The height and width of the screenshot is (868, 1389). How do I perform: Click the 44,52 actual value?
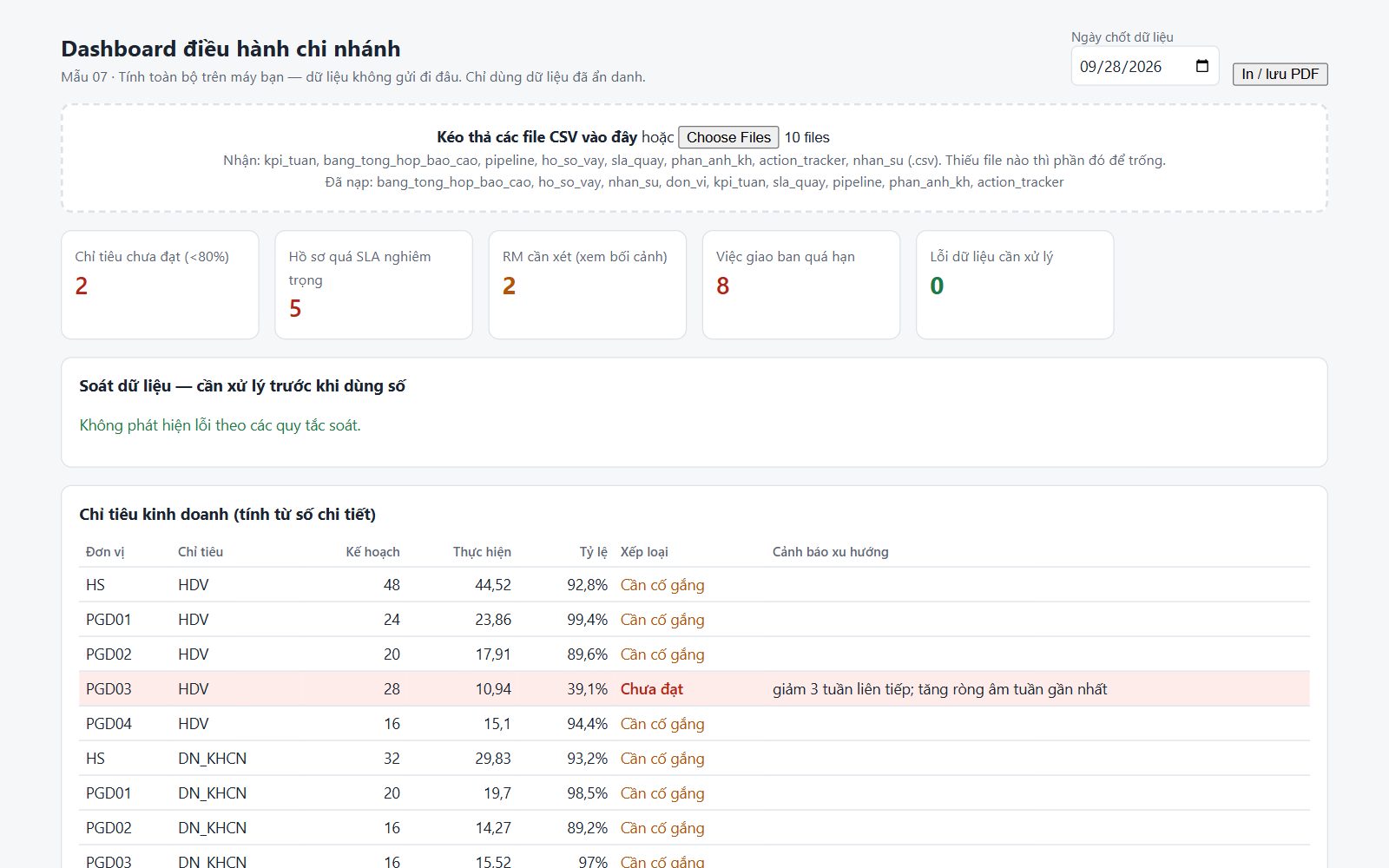[x=493, y=585]
